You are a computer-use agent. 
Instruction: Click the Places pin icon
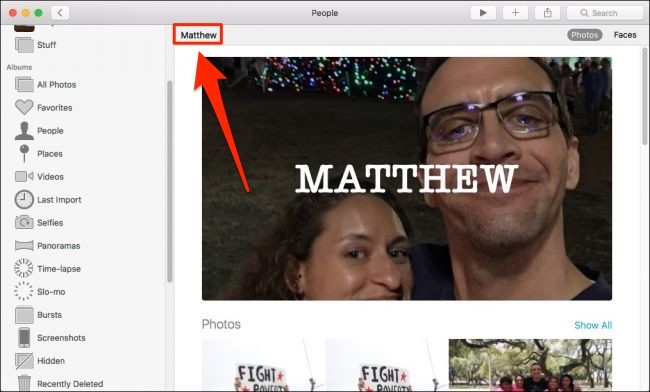(x=24, y=153)
